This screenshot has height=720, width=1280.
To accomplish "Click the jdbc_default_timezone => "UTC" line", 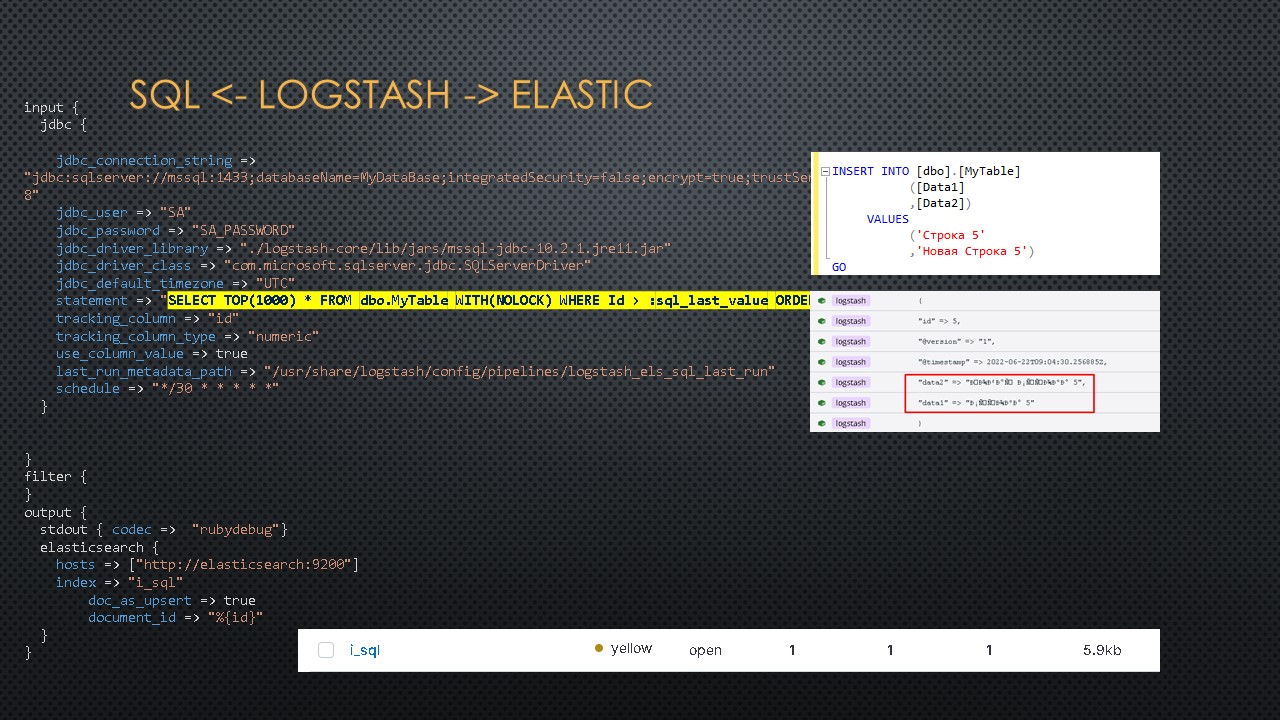I will pos(175,283).
